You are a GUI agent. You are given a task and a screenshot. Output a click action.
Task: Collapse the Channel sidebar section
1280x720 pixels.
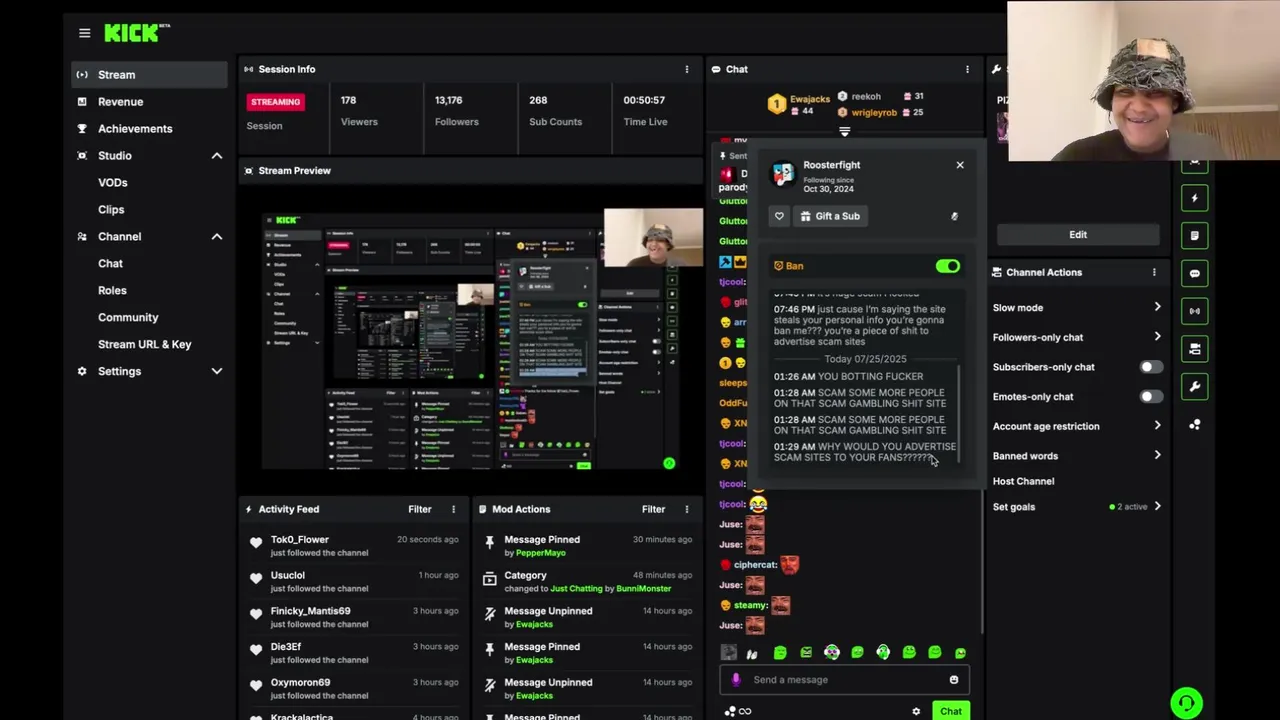click(x=216, y=237)
